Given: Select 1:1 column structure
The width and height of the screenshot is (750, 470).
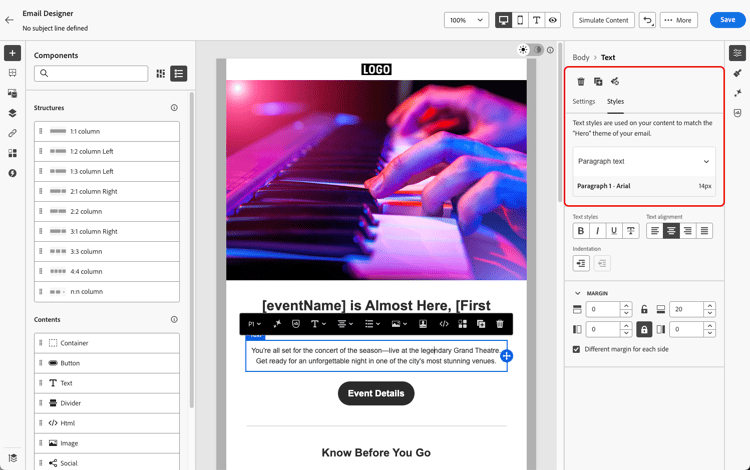Looking at the screenshot, I should click(107, 131).
